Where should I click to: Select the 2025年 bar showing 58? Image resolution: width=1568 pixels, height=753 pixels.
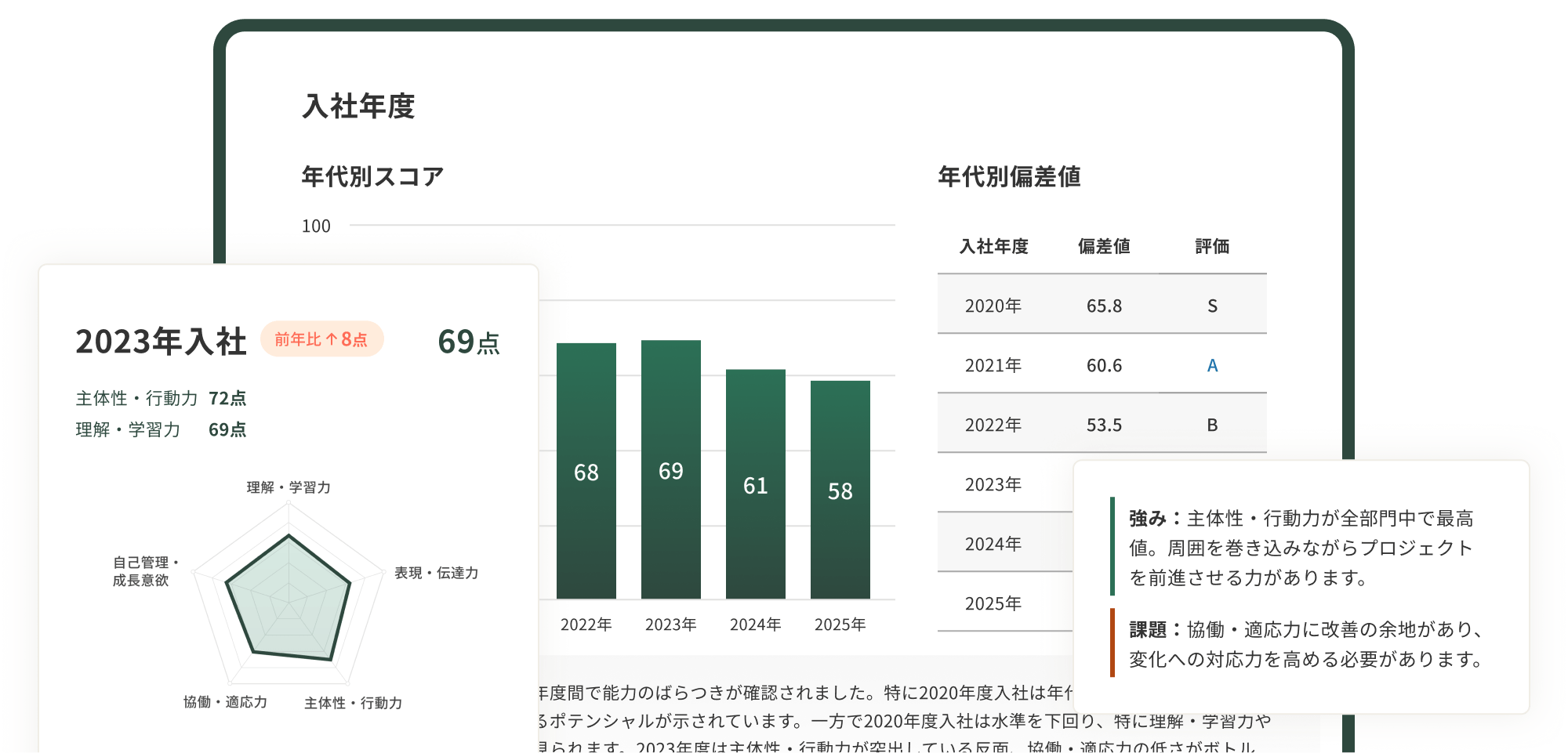[840, 490]
